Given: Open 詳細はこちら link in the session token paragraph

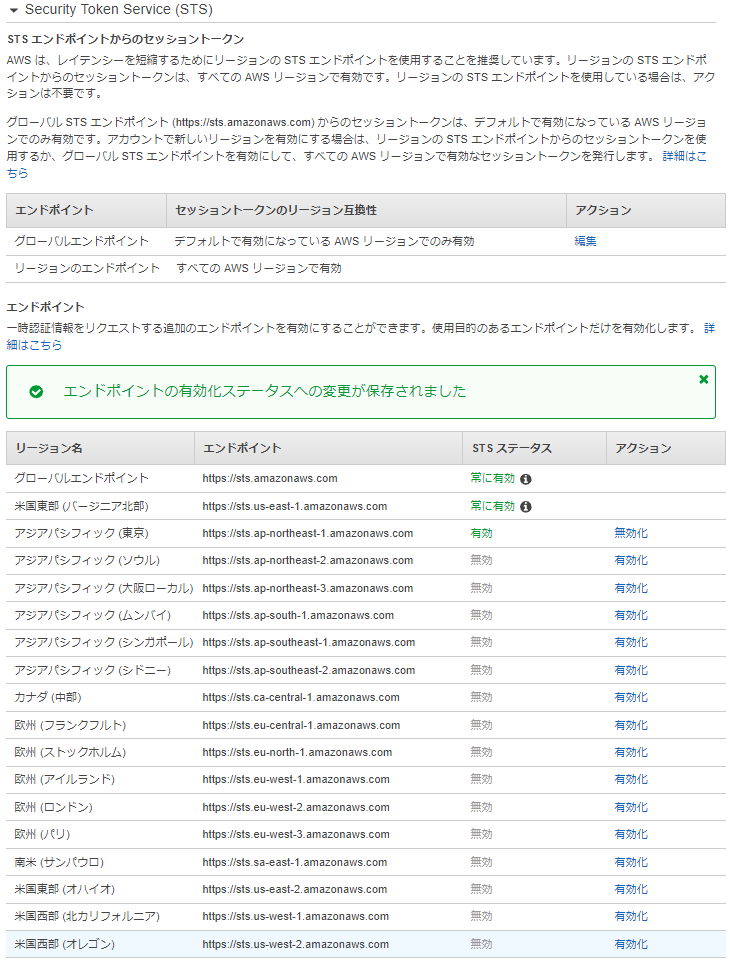Looking at the screenshot, I should [684, 156].
